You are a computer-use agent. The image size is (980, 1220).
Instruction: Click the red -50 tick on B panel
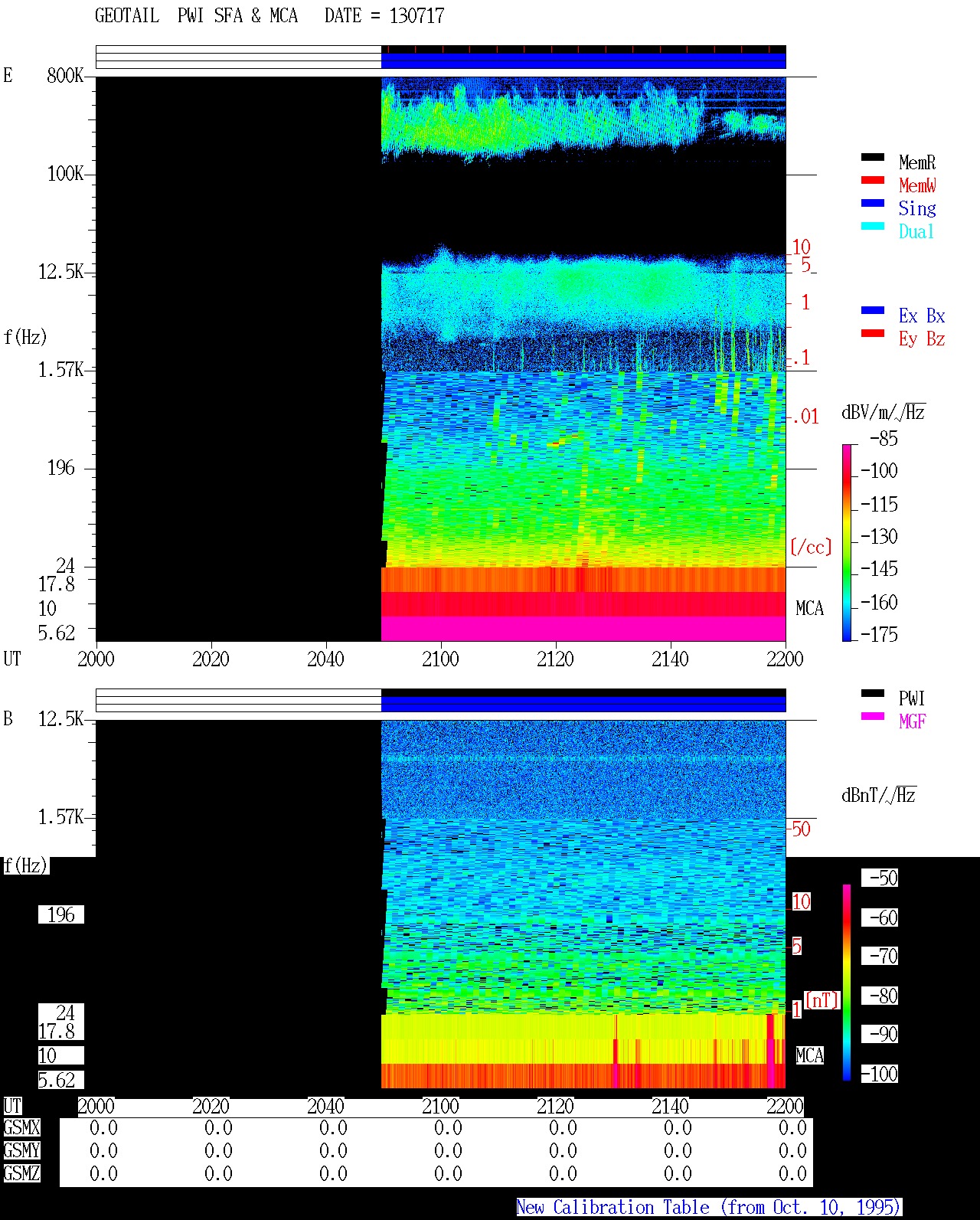[x=800, y=829]
